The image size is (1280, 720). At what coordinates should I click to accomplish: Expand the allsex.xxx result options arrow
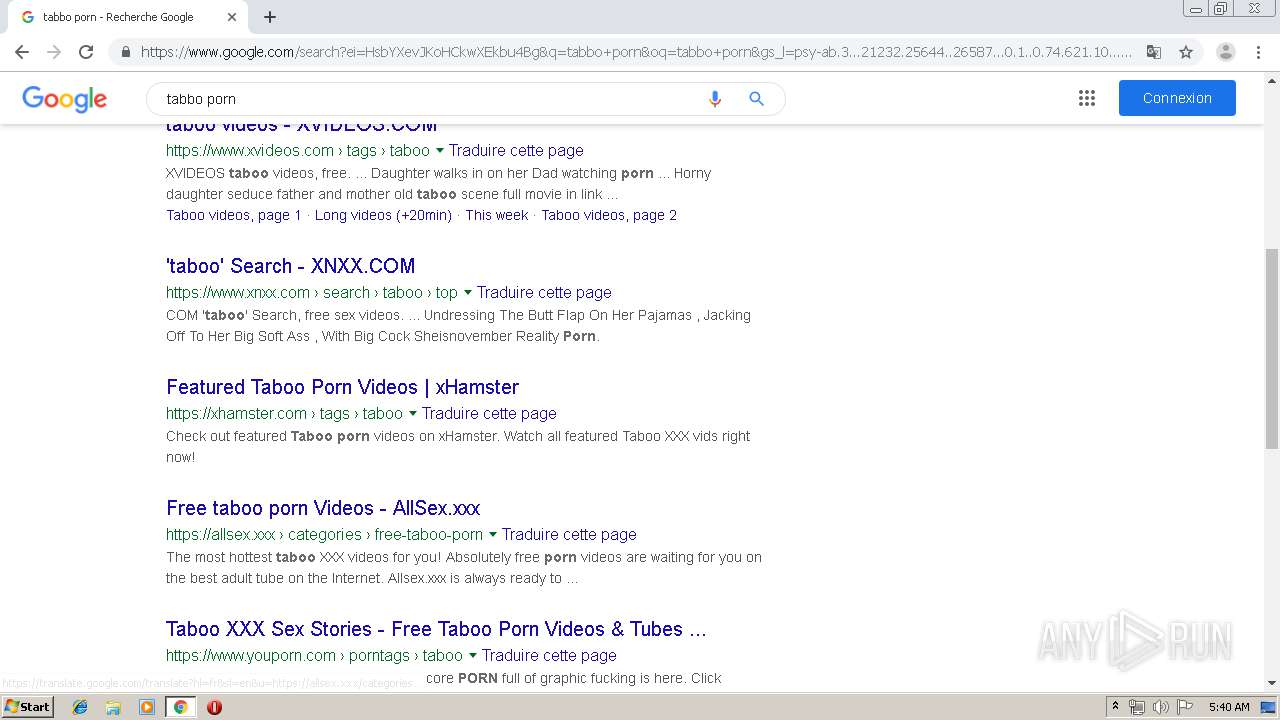tap(493, 535)
